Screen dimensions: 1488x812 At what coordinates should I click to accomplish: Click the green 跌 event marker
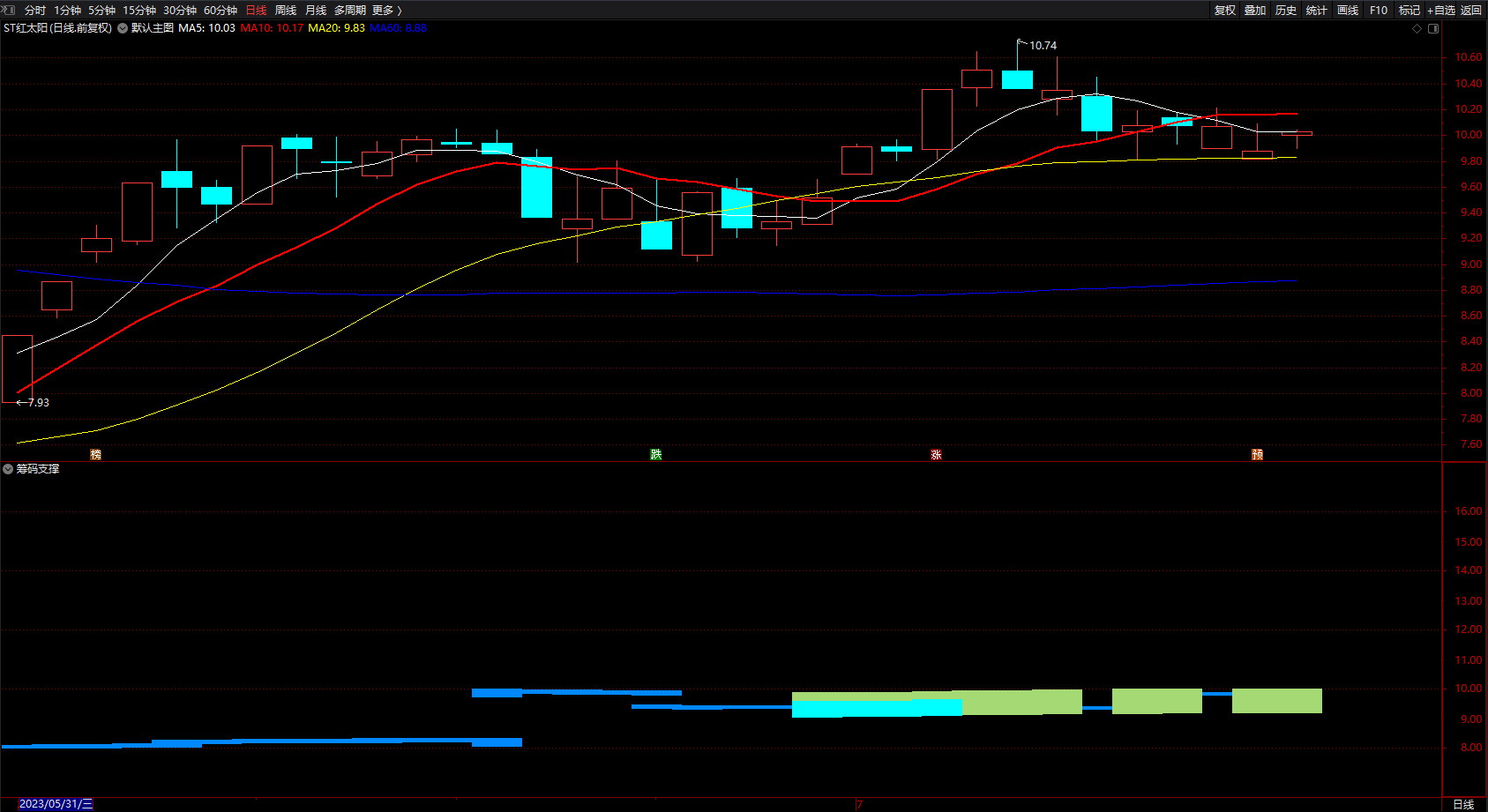(656, 454)
